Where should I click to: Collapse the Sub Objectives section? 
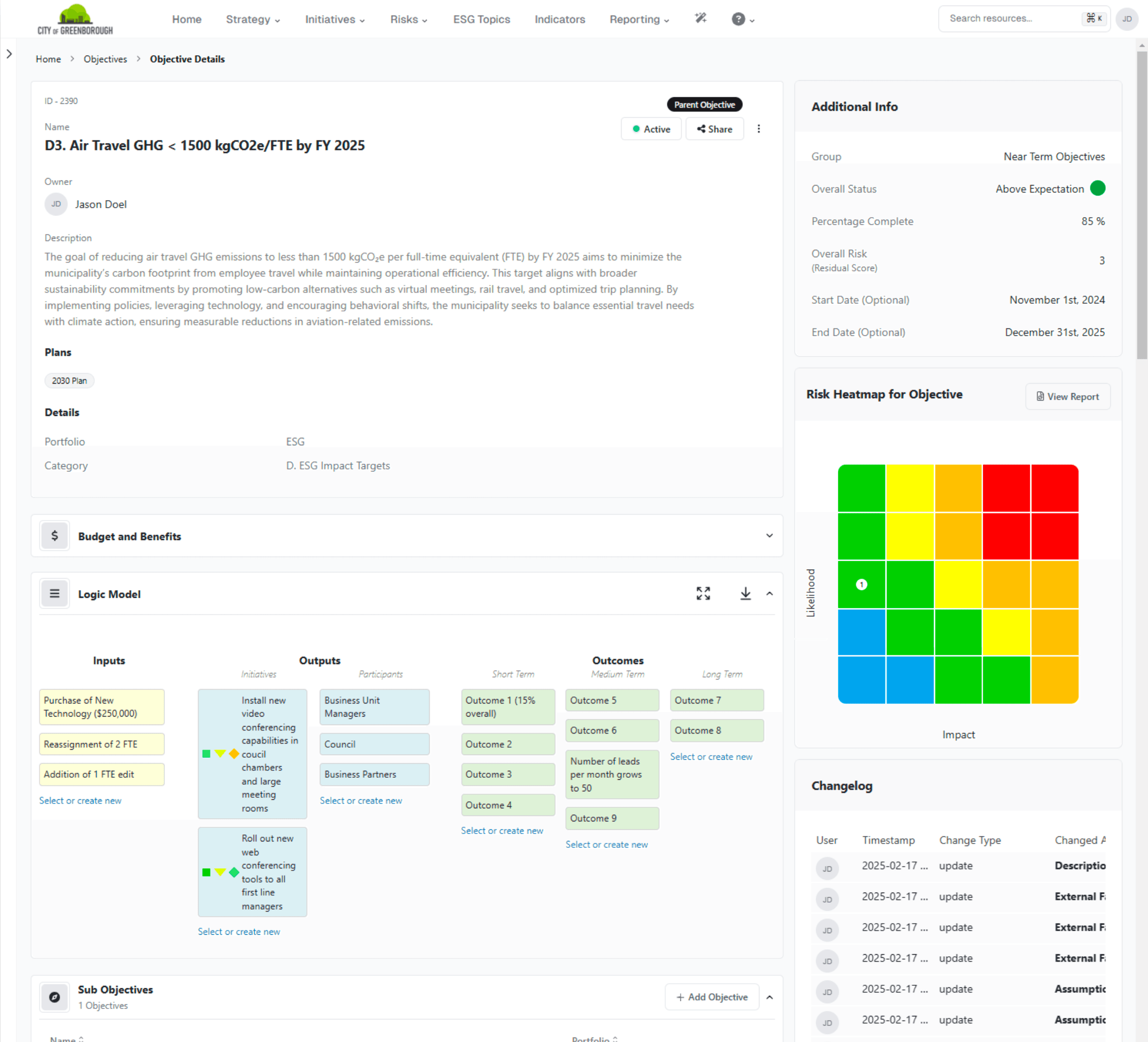point(770,997)
